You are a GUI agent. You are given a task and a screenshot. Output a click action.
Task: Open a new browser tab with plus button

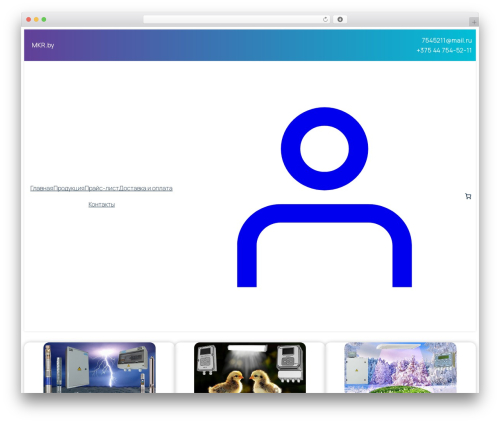coord(474,22)
